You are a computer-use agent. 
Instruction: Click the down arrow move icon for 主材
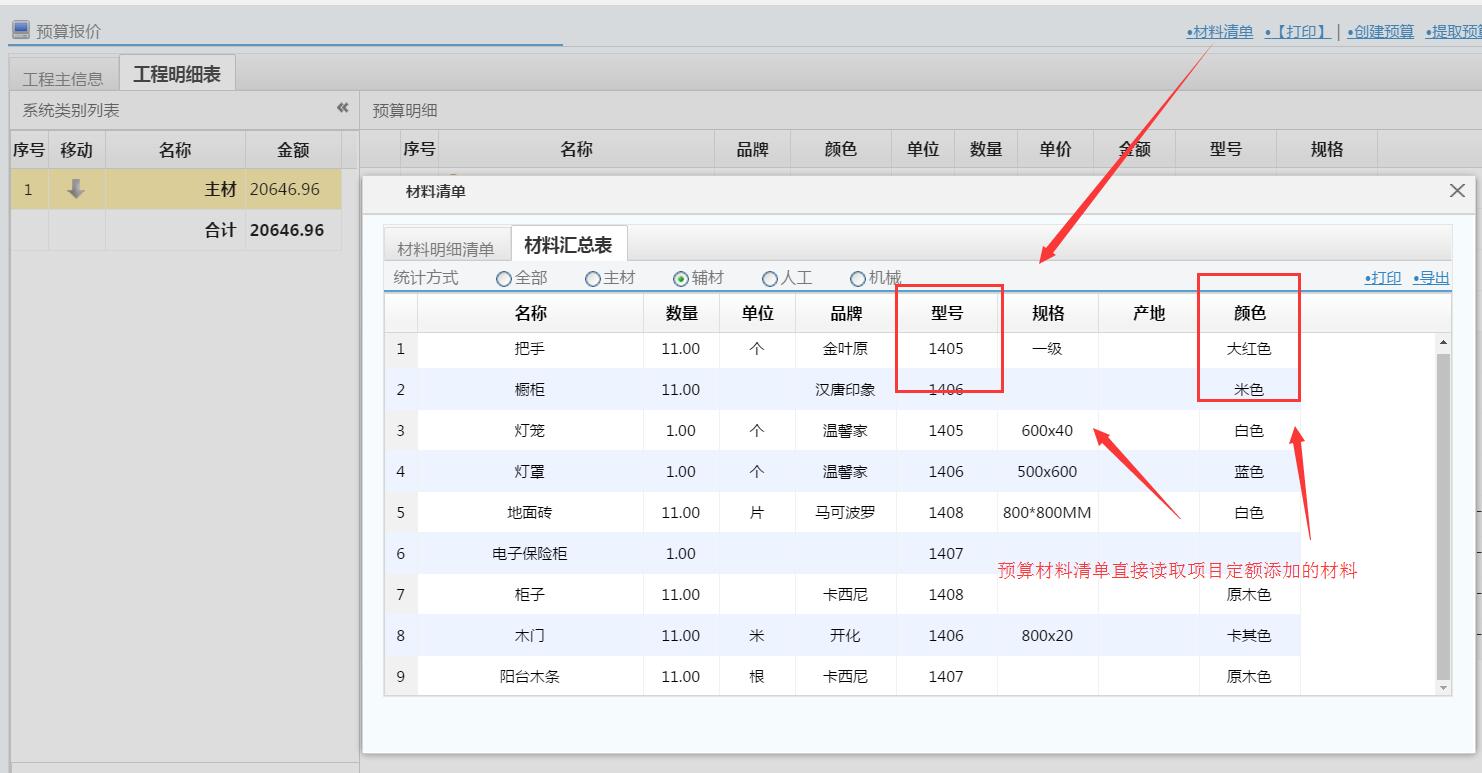click(76, 189)
